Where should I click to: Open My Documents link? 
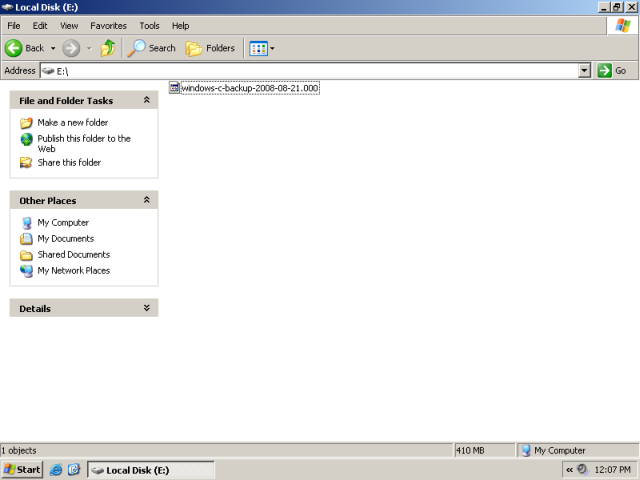66,238
